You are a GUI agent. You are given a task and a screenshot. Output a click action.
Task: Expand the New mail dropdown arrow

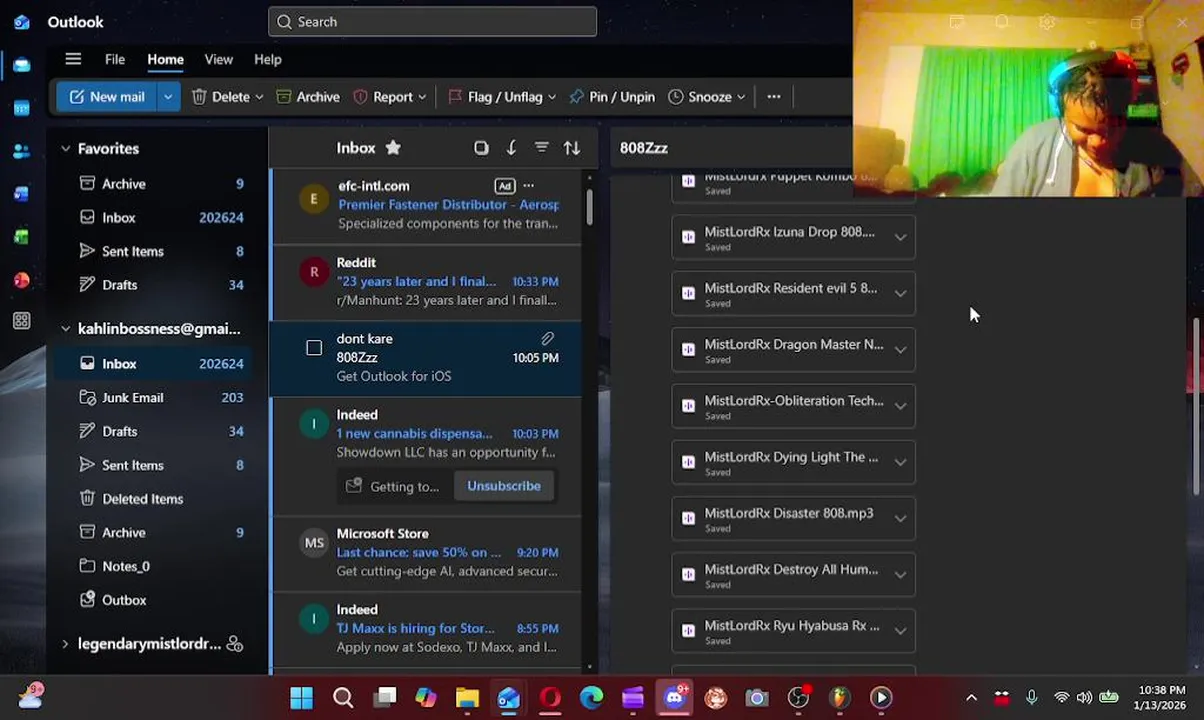[x=168, y=97]
